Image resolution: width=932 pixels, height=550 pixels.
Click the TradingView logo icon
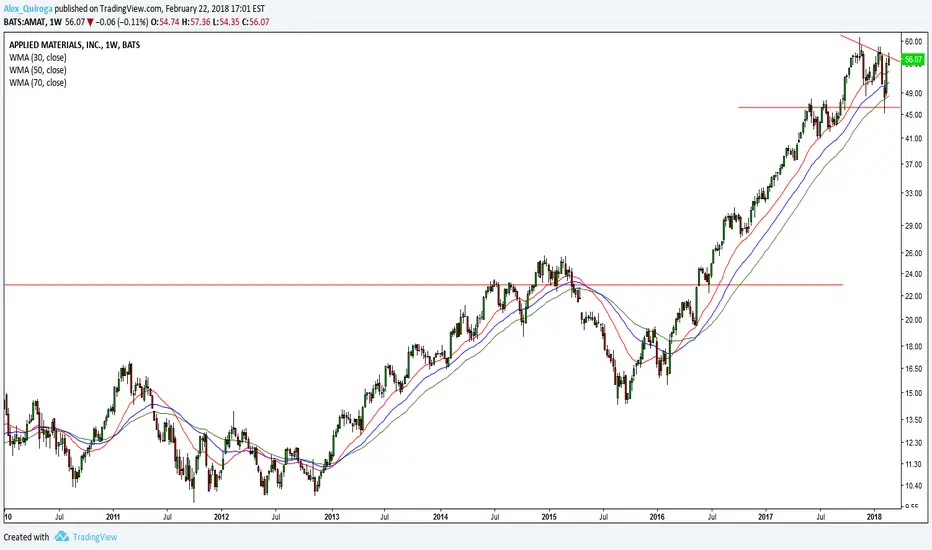(x=61, y=537)
